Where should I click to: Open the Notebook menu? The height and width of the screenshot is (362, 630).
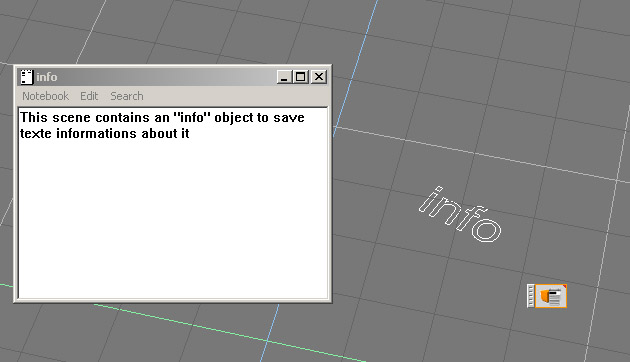(45, 96)
